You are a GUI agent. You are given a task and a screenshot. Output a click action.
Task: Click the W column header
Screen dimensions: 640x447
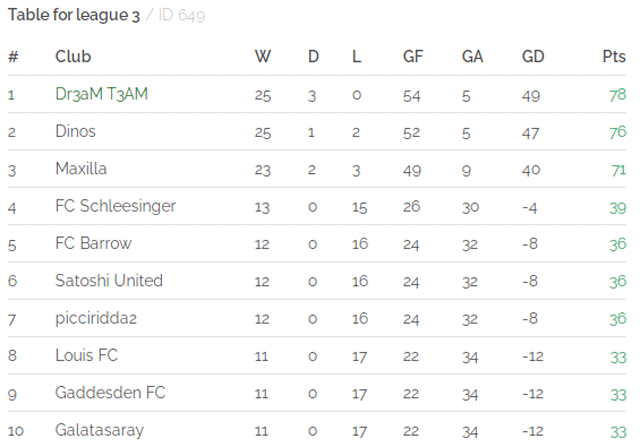(262, 56)
